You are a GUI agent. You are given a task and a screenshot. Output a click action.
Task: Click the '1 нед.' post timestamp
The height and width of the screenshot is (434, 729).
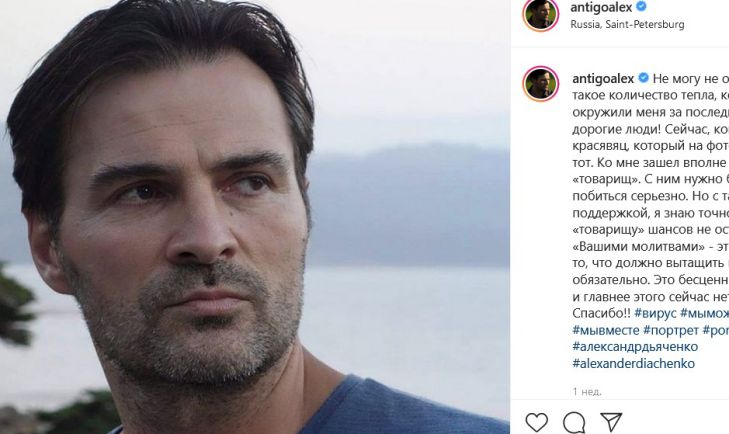click(x=587, y=392)
